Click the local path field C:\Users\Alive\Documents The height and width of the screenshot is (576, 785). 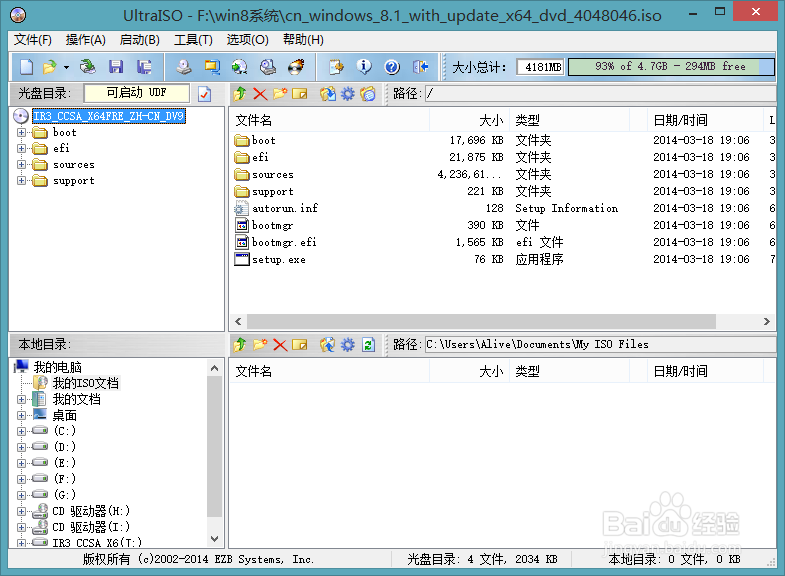(600, 345)
